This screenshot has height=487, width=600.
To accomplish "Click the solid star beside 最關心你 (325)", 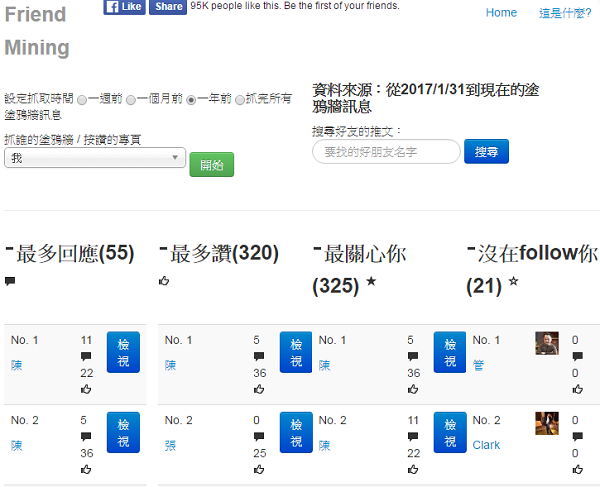I will pos(371,283).
